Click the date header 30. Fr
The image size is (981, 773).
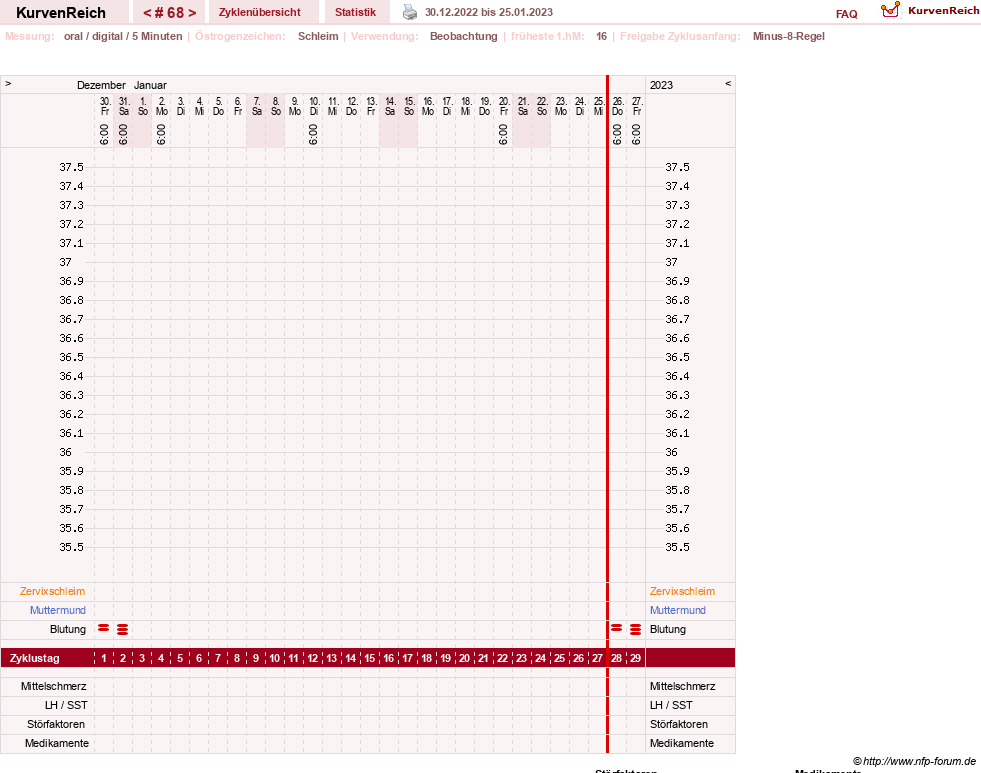[105, 106]
